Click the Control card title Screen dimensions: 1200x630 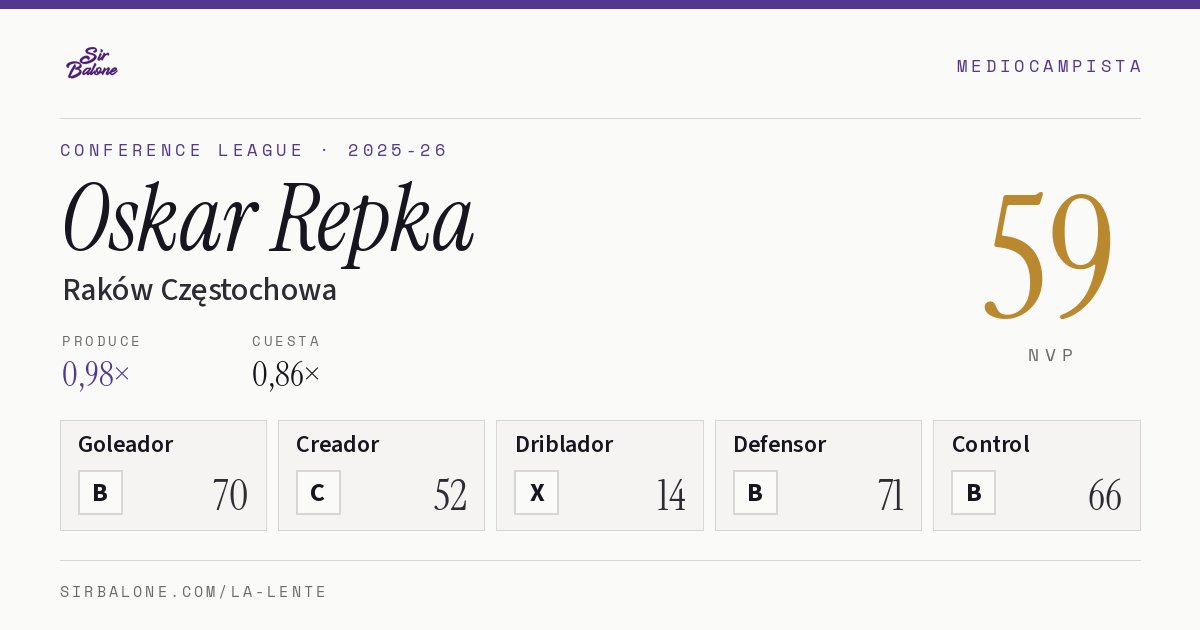point(991,444)
